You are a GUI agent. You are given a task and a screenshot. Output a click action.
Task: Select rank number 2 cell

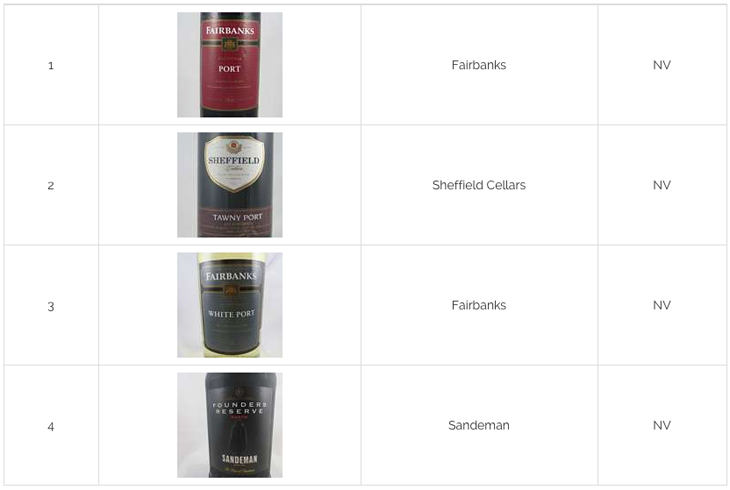click(51, 186)
